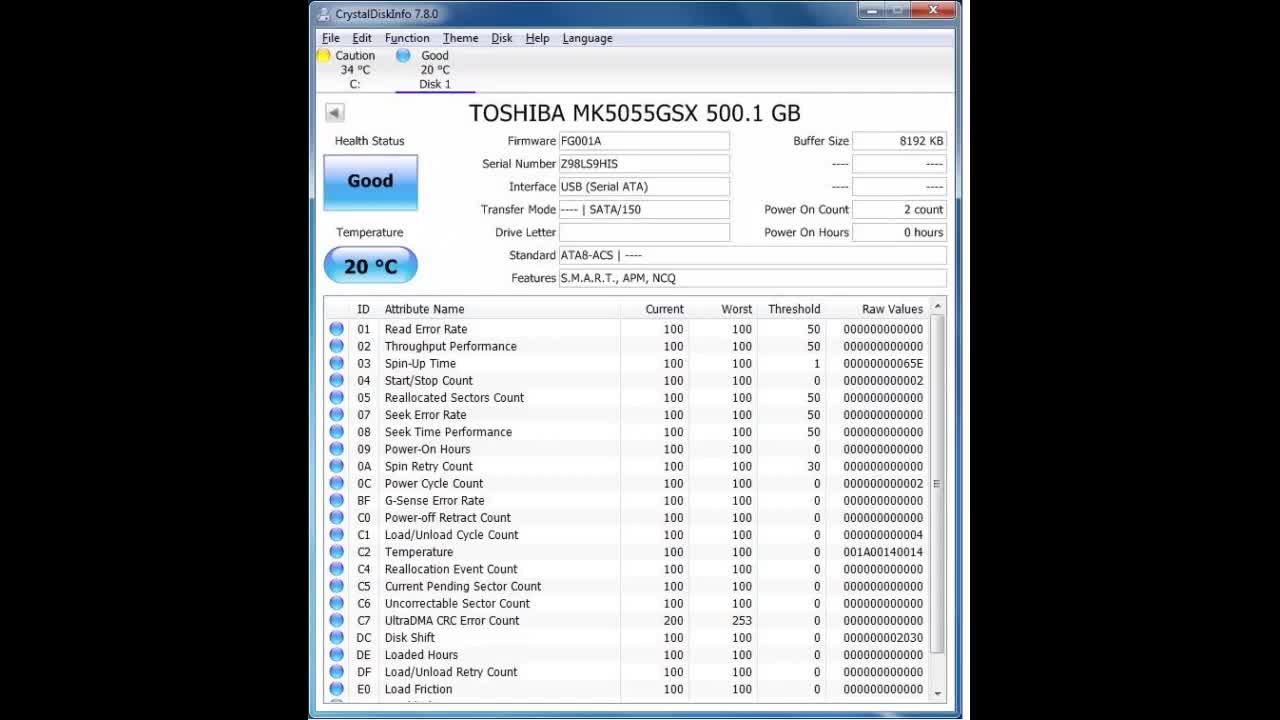The height and width of the screenshot is (720, 1280).
Task: Select the Disk 1 tab
Action: pos(434,70)
